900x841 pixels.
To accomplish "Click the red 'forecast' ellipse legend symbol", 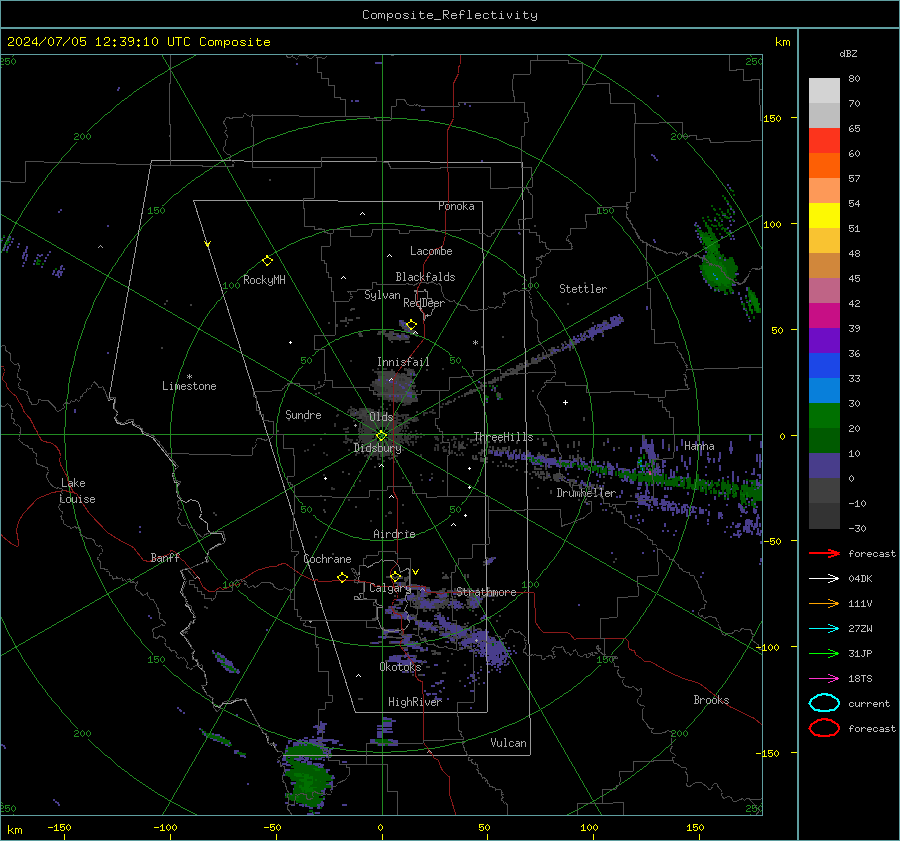I will [x=824, y=728].
